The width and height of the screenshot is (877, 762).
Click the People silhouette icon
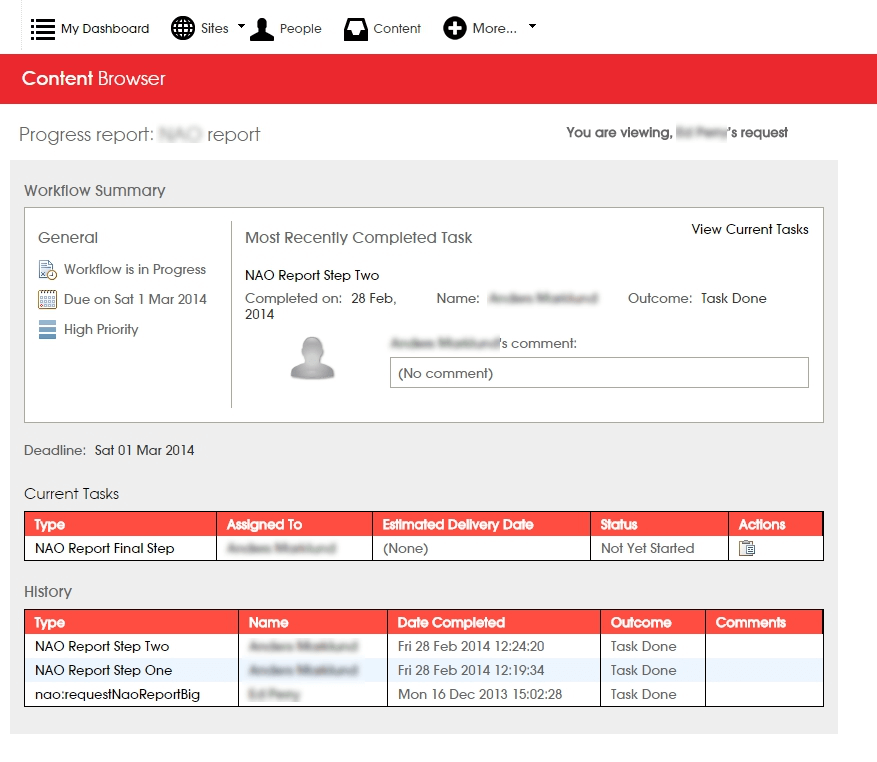(x=262, y=29)
